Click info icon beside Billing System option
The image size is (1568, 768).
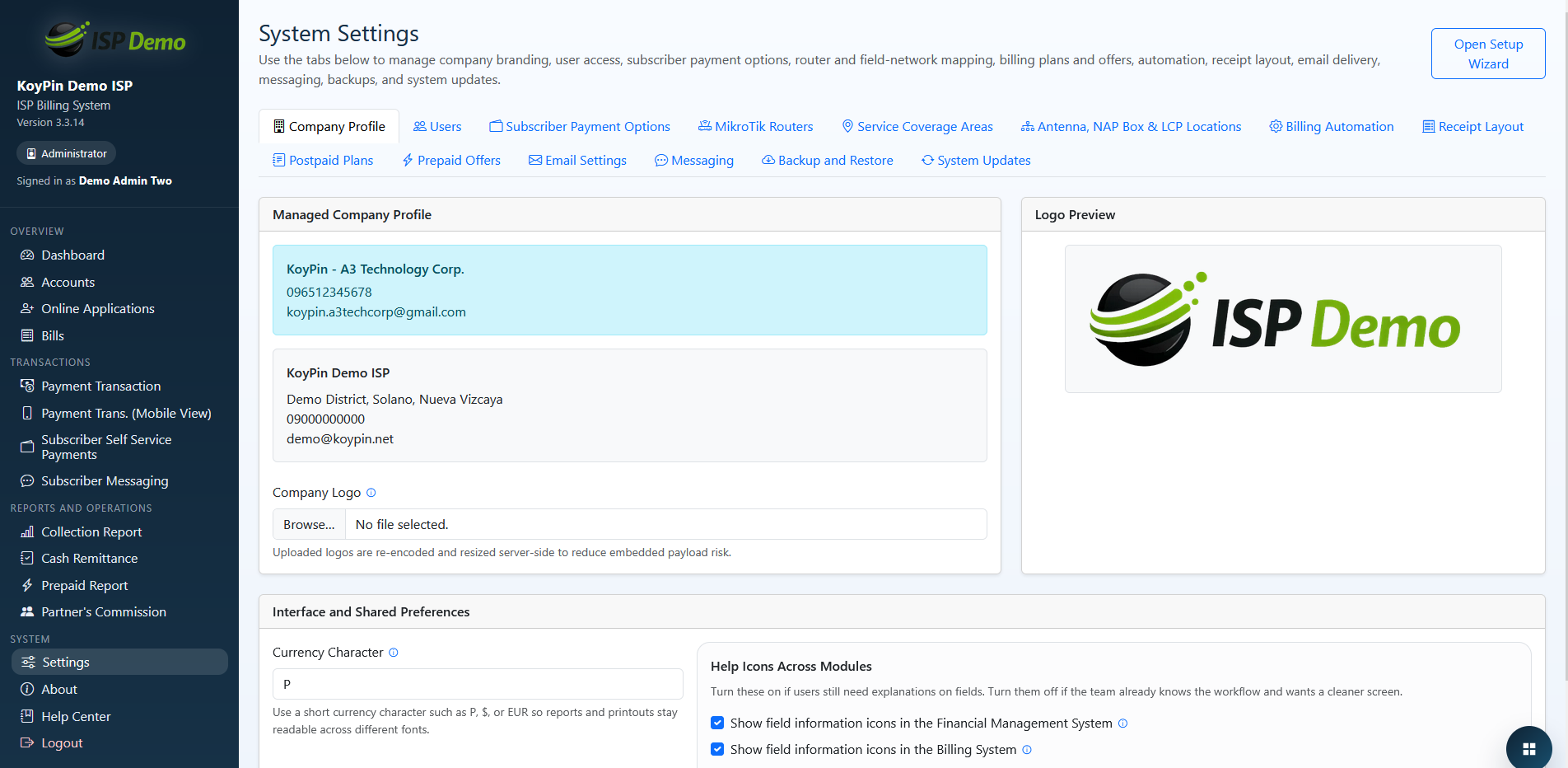pyautogui.click(x=1027, y=750)
